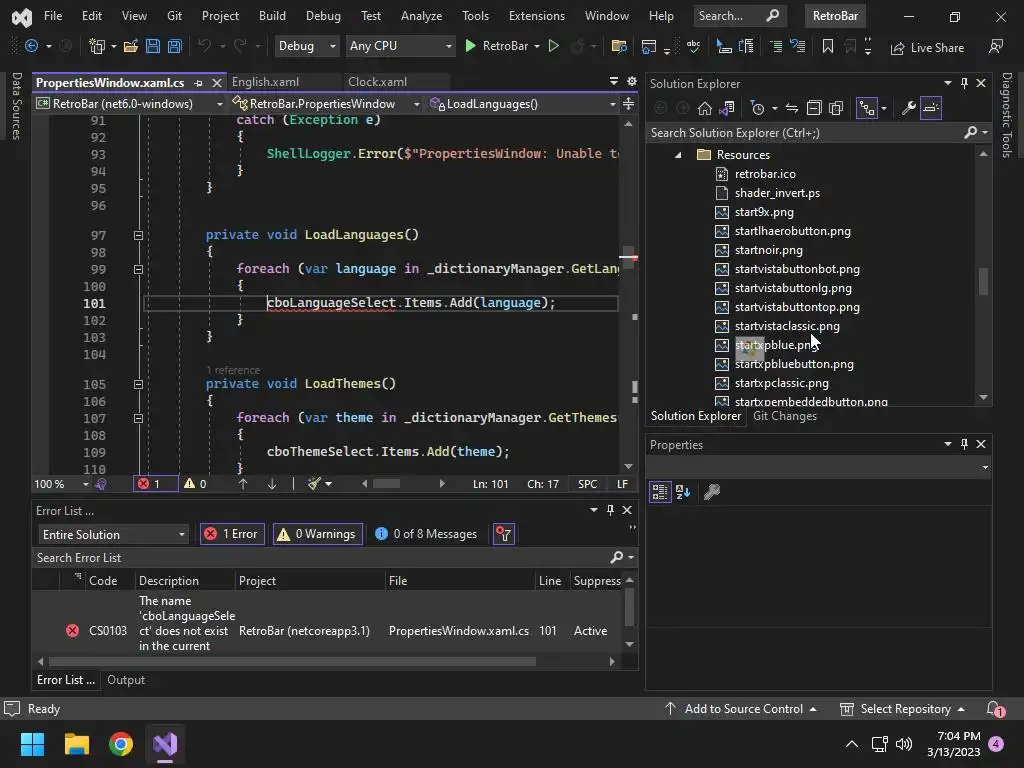Click the Find in Files toolbar icon
The width and height of the screenshot is (1024, 768).
618,46
